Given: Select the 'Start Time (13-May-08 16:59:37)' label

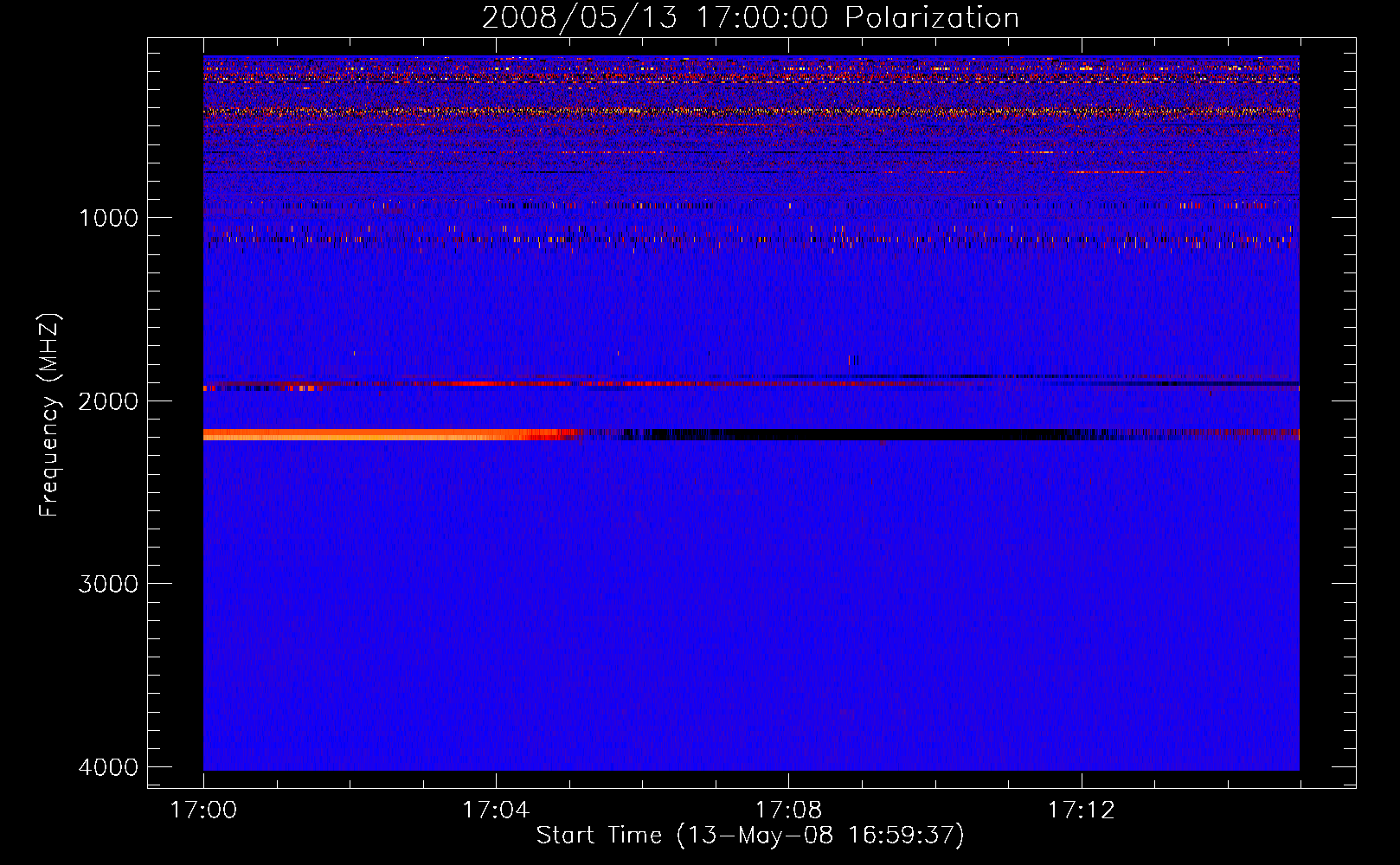Looking at the screenshot, I should [750, 836].
